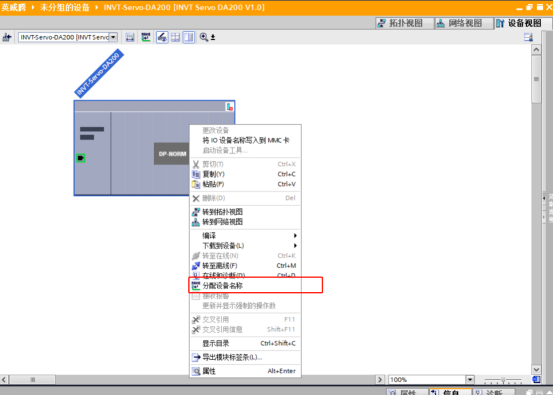Screen dimensions: 554x396
Task: Switch to 网络视图 tab
Action: pyautogui.click(x=460, y=23)
